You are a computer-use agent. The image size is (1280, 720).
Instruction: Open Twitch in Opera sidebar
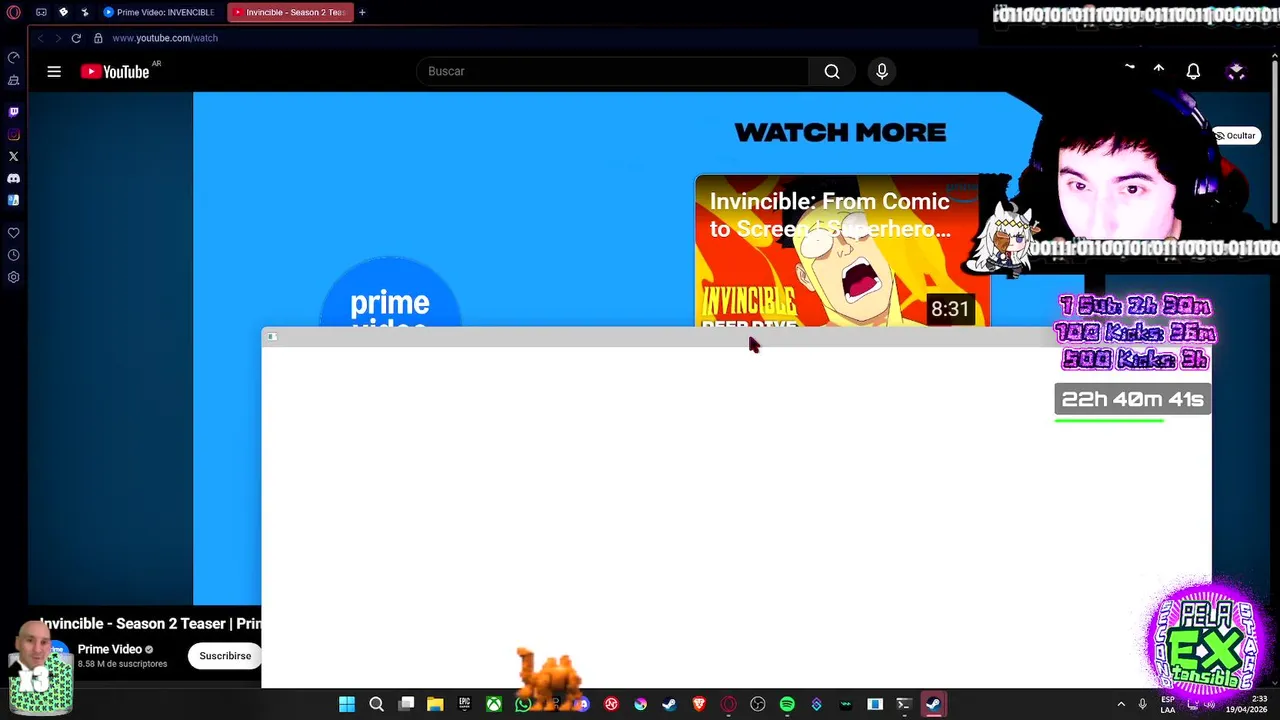14,112
